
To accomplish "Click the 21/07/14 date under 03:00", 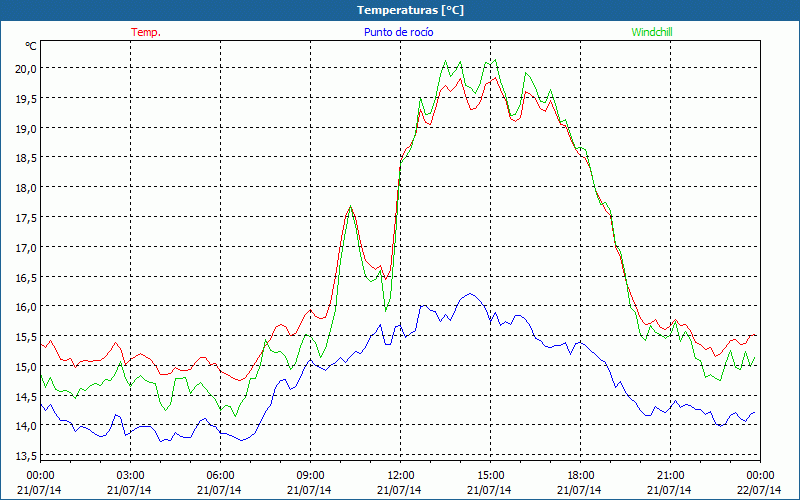I will pyautogui.click(x=130, y=490).
